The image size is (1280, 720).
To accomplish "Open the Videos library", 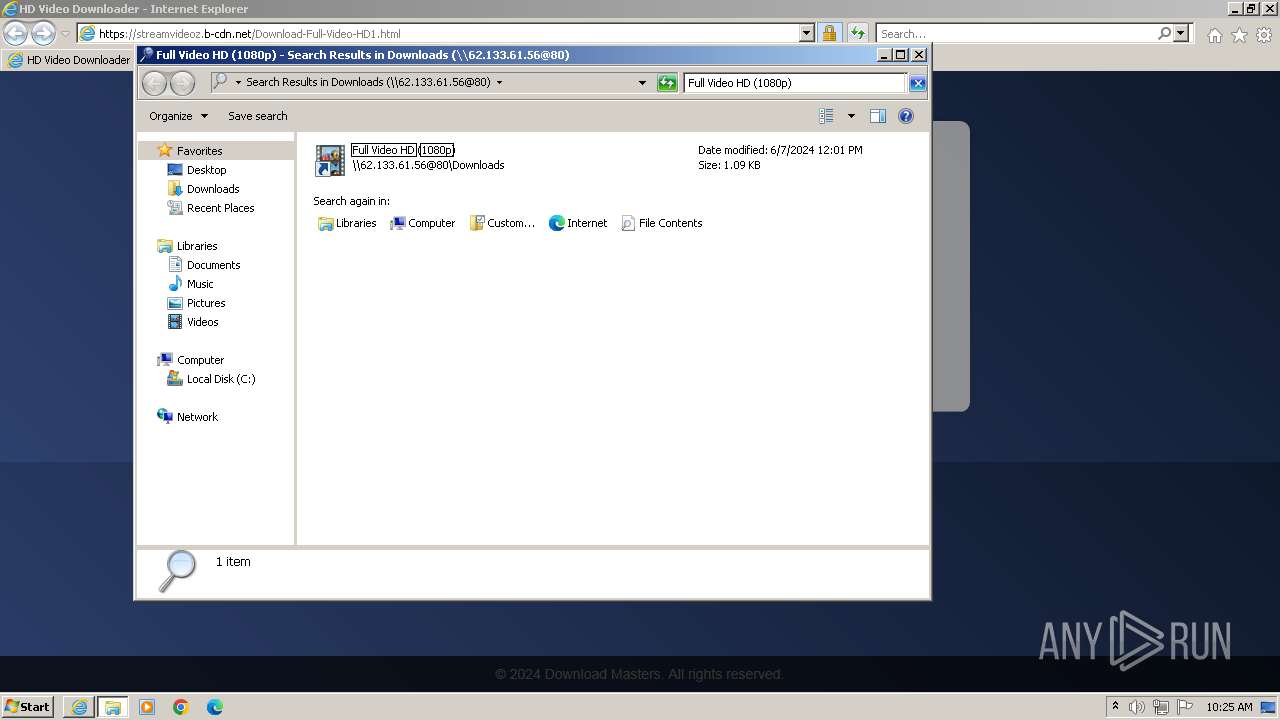I will coord(202,322).
